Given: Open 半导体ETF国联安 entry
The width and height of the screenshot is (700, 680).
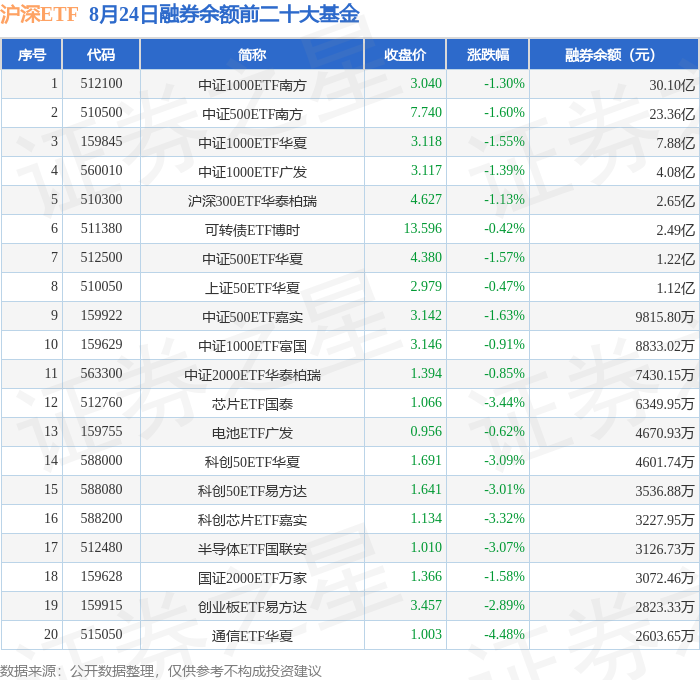Looking at the screenshot, I should coord(252,549).
